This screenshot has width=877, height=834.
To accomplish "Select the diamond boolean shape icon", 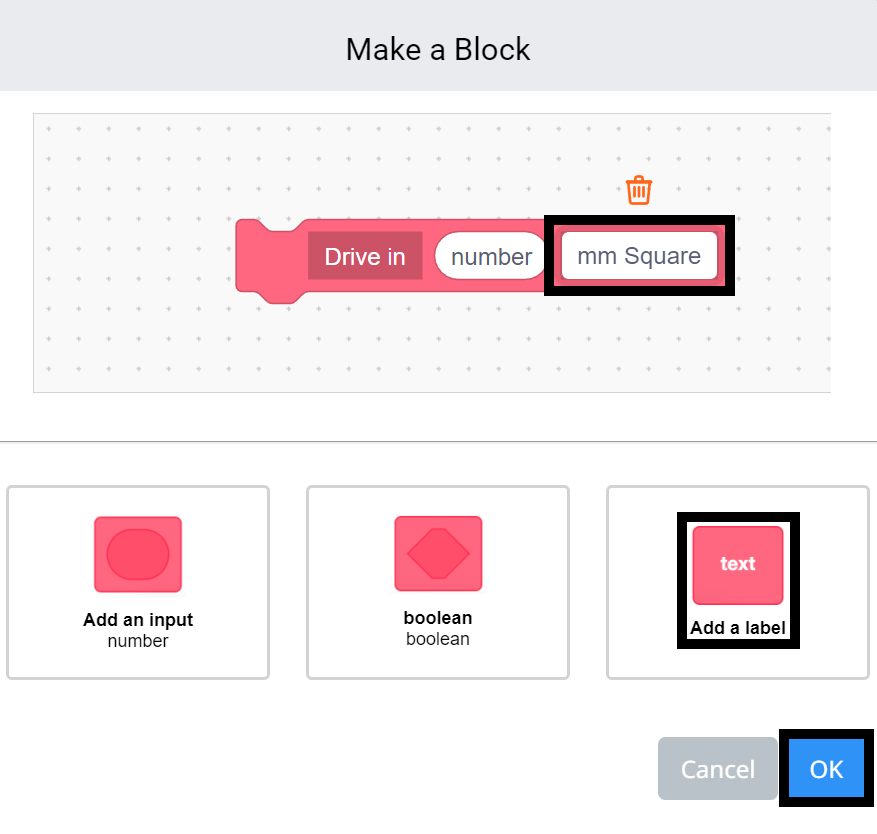I will click(x=437, y=553).
